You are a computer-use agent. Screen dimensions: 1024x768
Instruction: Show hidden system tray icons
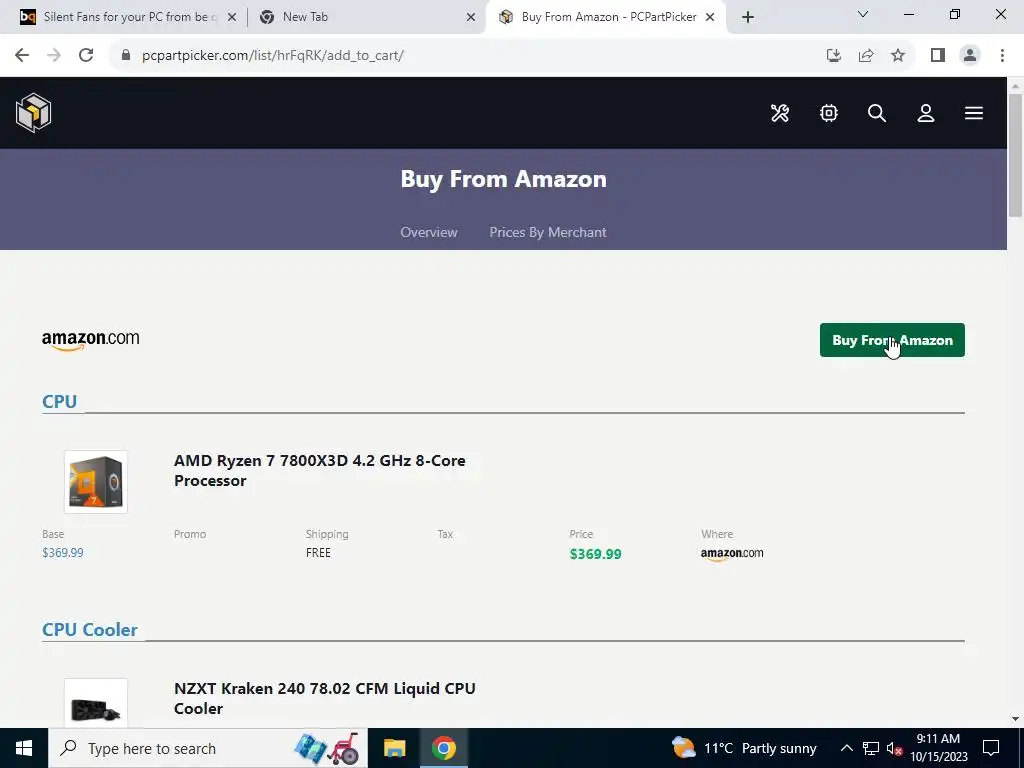pyautogui.click(x=846, y=748)
